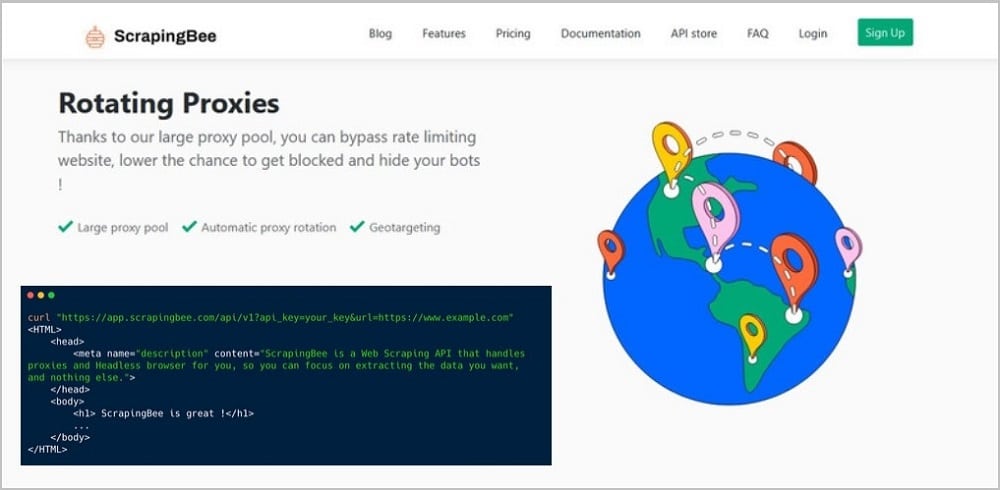This screenshot has height=490, width=1000.
Task: Open the Documentation link
Action: coord(600,34)
